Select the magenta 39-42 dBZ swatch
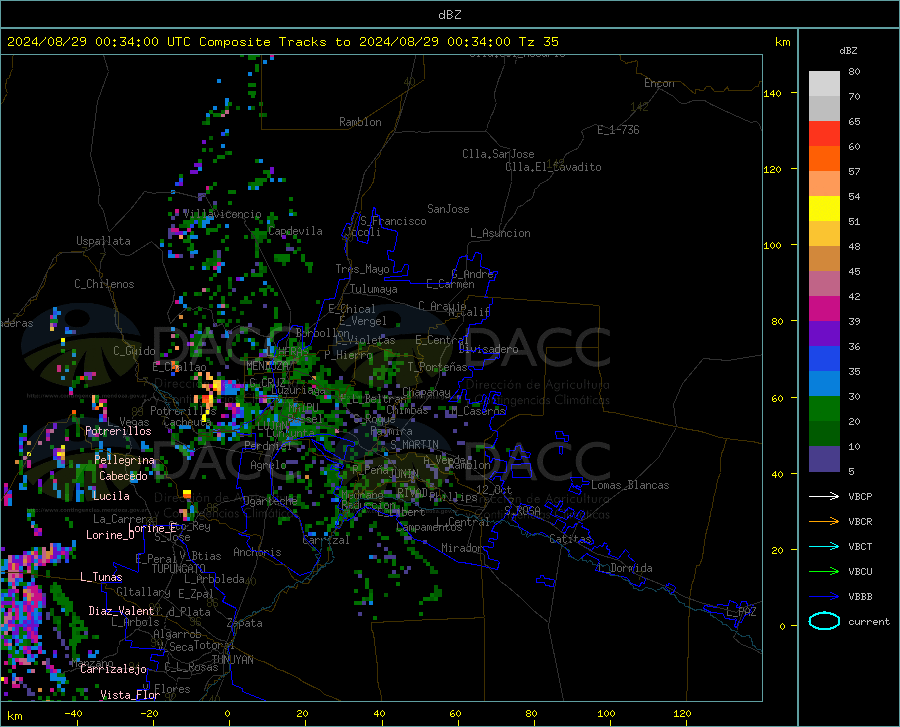This screenshot has width=900, height=727. tap(824, 309)
